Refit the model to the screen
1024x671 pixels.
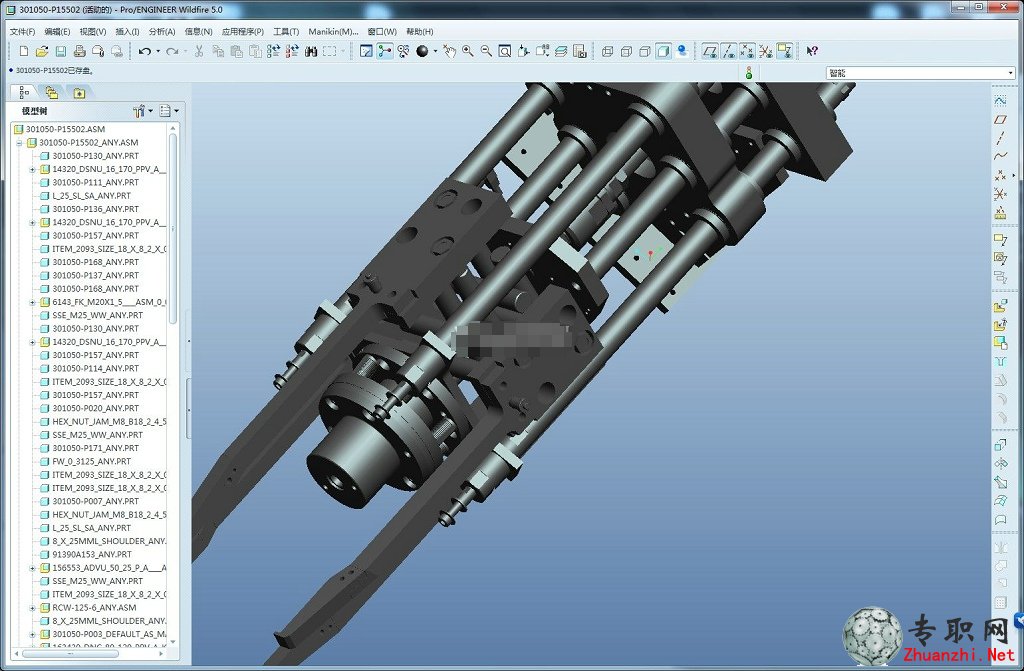point(504,51)
